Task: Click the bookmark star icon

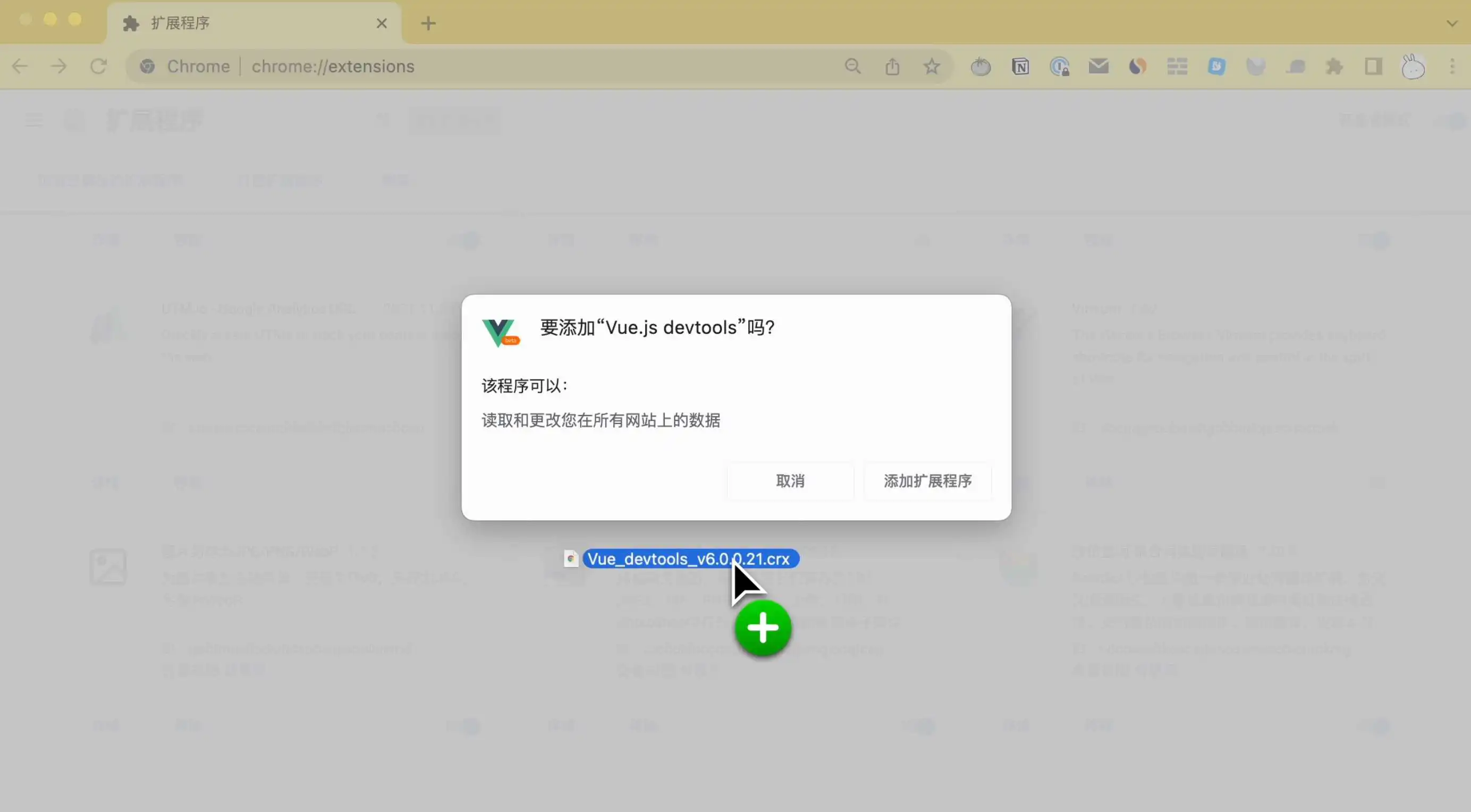Action: click(x=932, y=67)
